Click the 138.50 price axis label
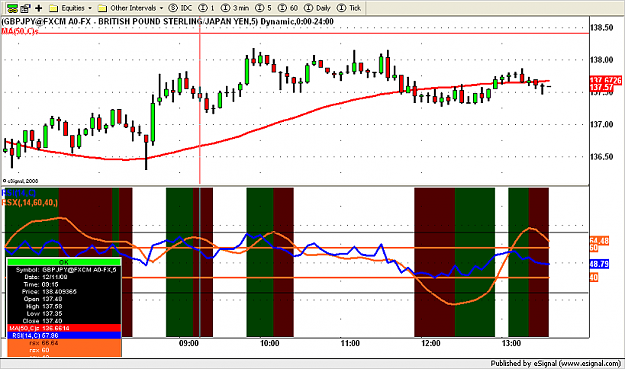Viewport: 625px width, 369px height. coord(601,27)
